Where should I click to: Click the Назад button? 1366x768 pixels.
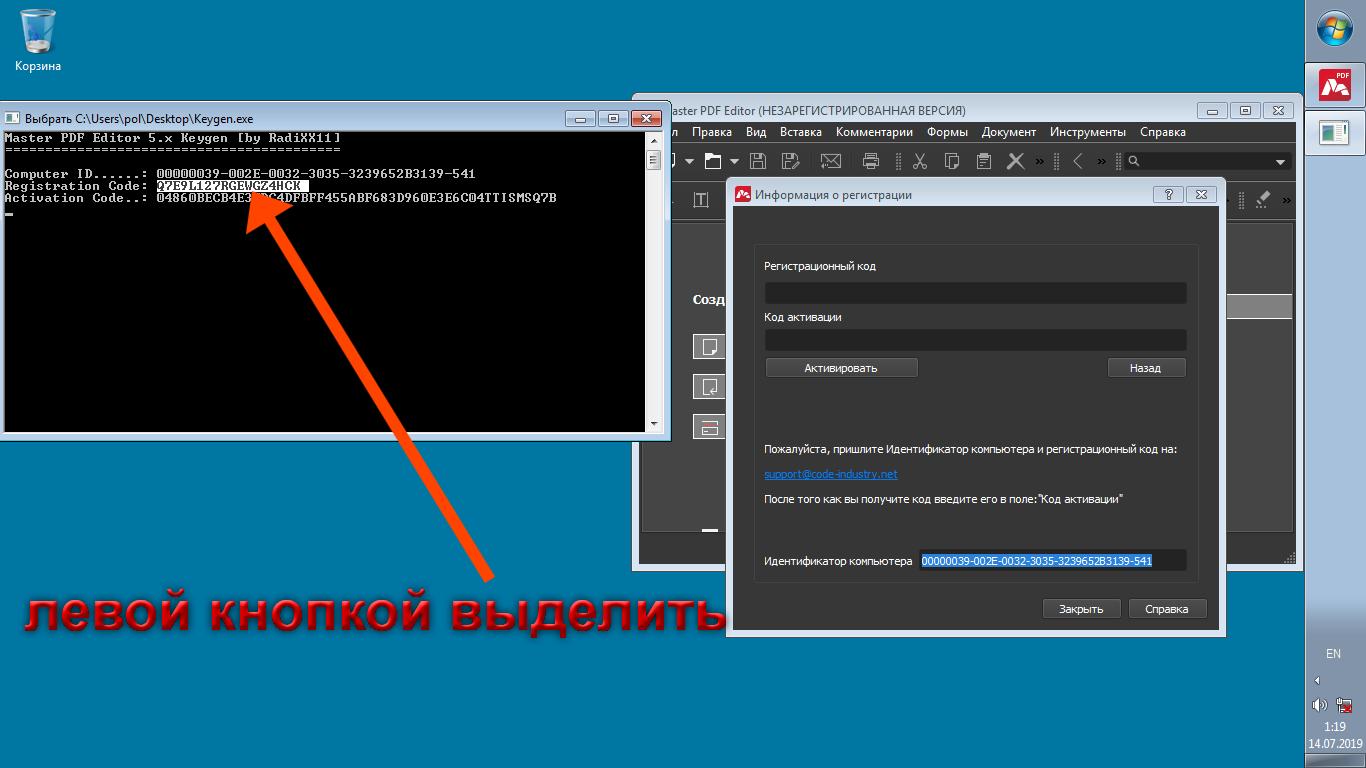1146,368
